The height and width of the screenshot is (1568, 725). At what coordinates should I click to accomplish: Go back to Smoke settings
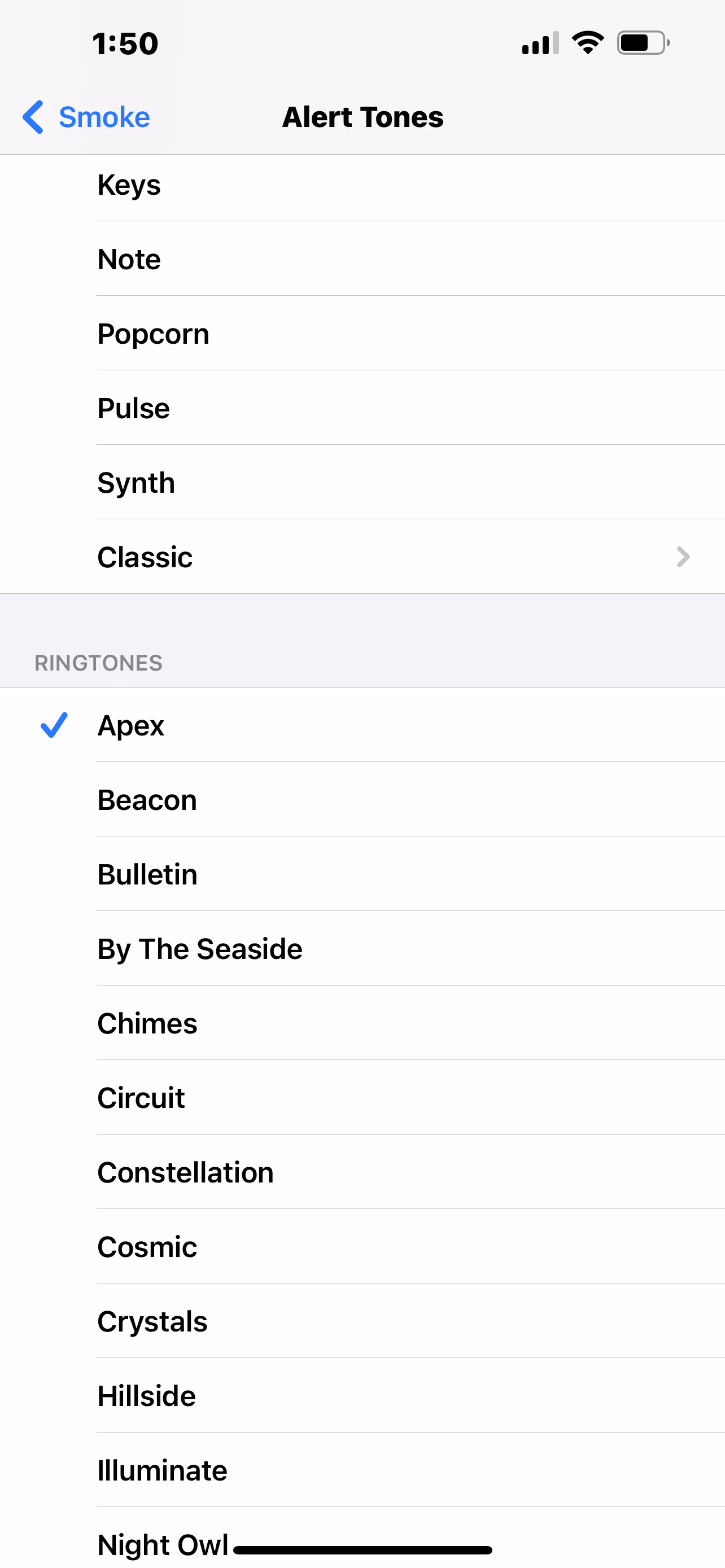[86, 117]
